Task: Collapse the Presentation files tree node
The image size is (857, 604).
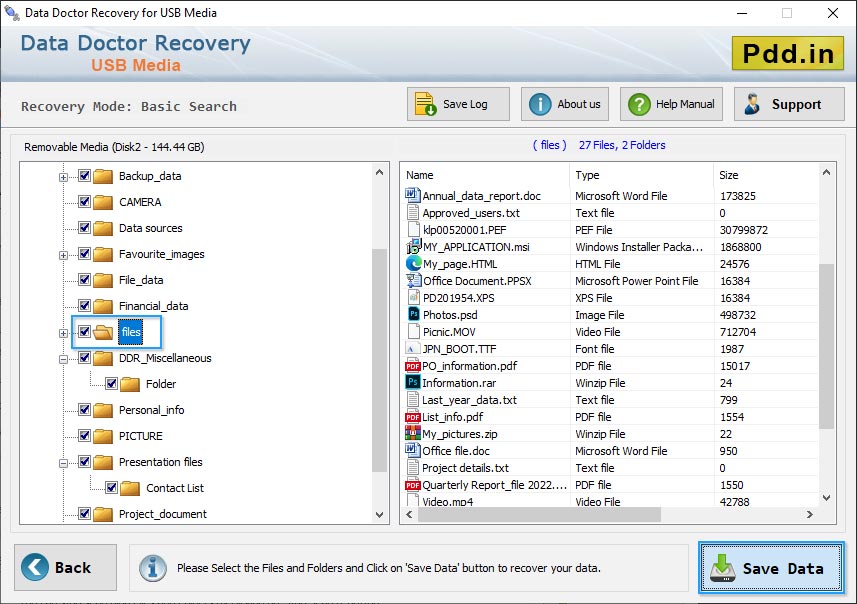Action: click(x=63, y=464)
